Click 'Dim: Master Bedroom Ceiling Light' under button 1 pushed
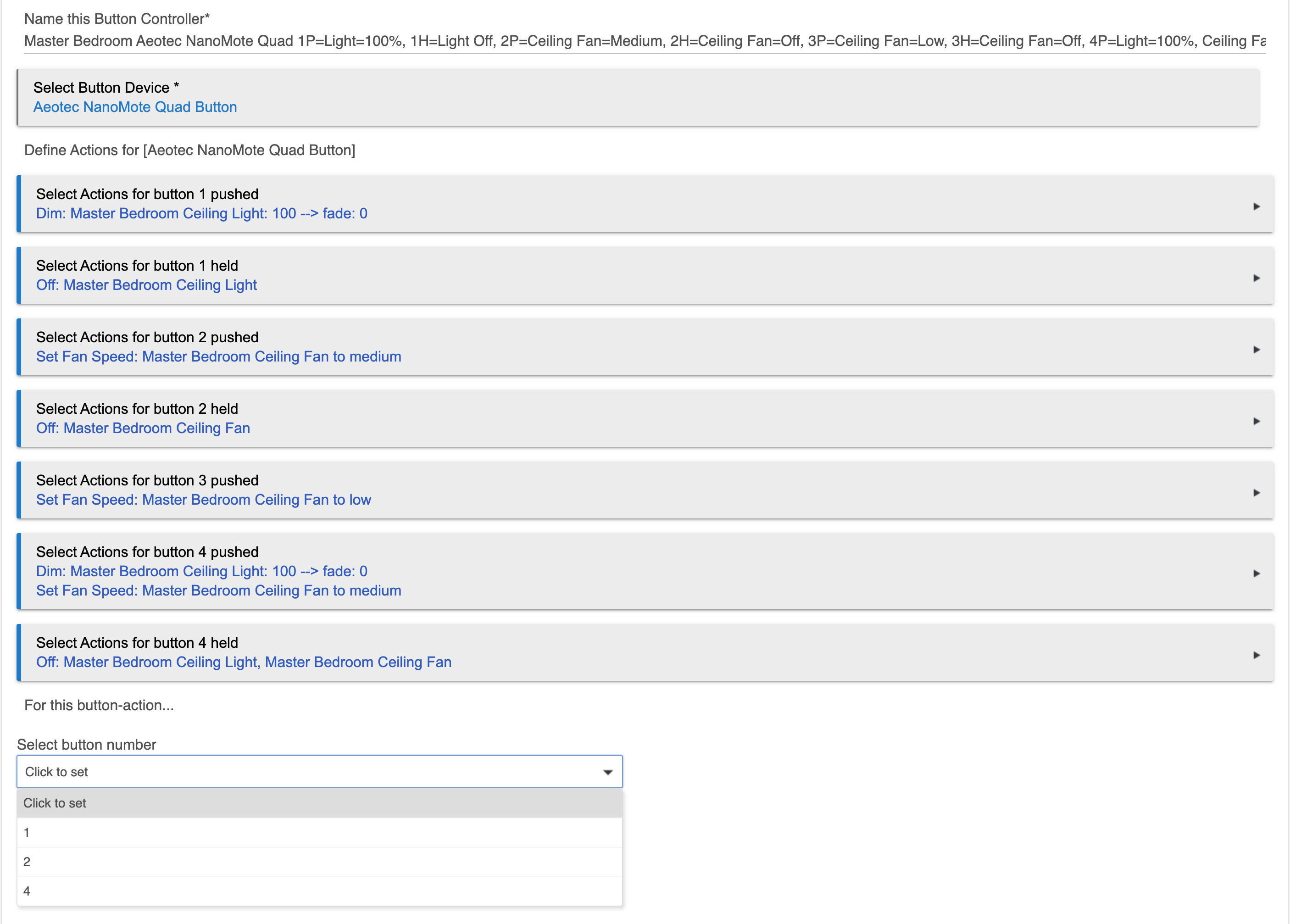The height and width of the screenshot is (924, 1290). 202,213
